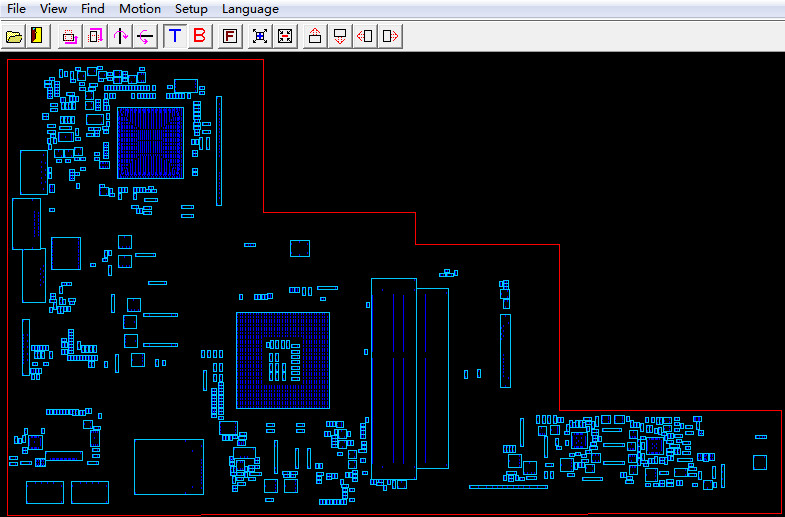
Task: Open the Motion menu
Action: coord(140,9)
